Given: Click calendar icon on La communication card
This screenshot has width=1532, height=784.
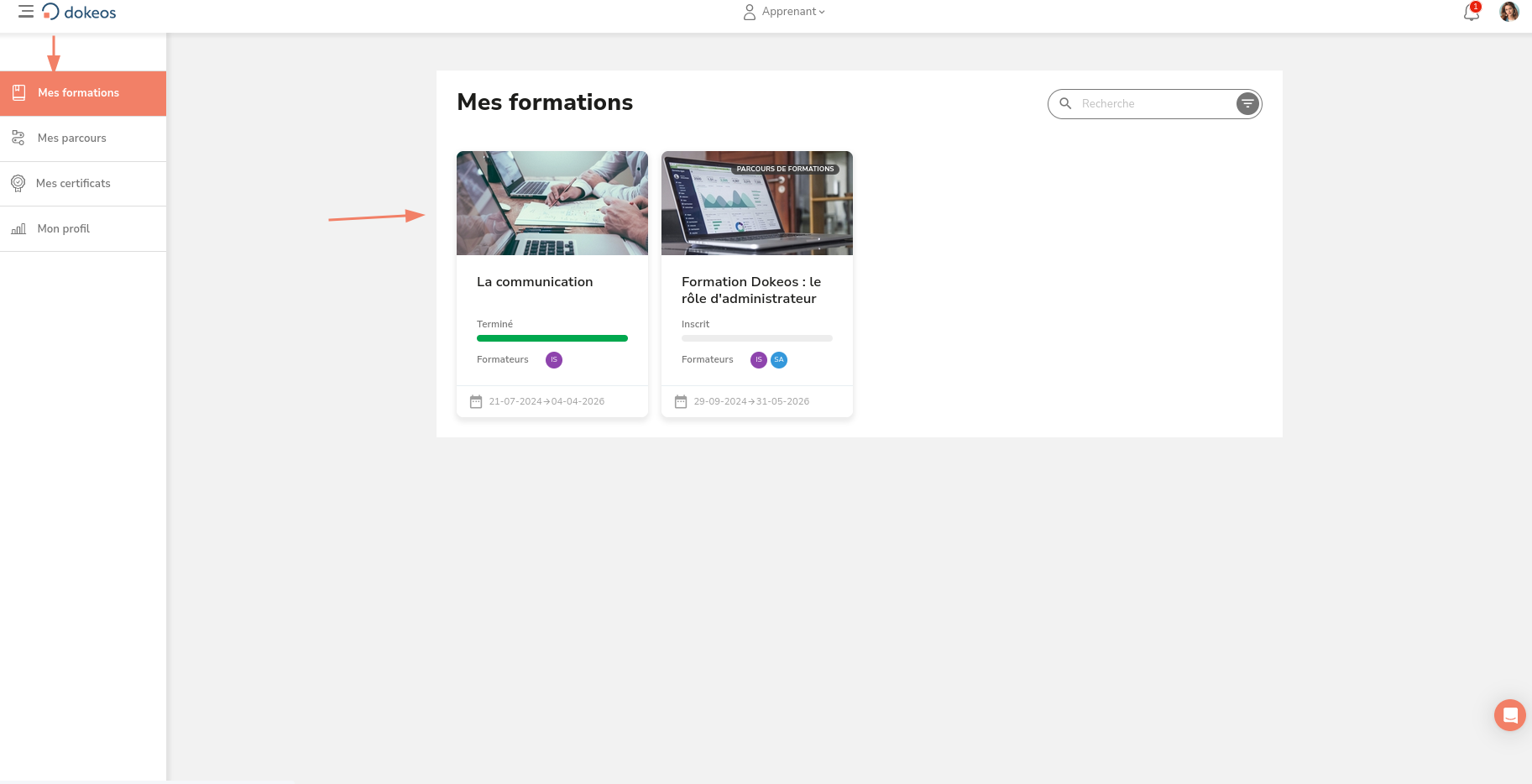Looking at the screenshot, I should 476,402.
